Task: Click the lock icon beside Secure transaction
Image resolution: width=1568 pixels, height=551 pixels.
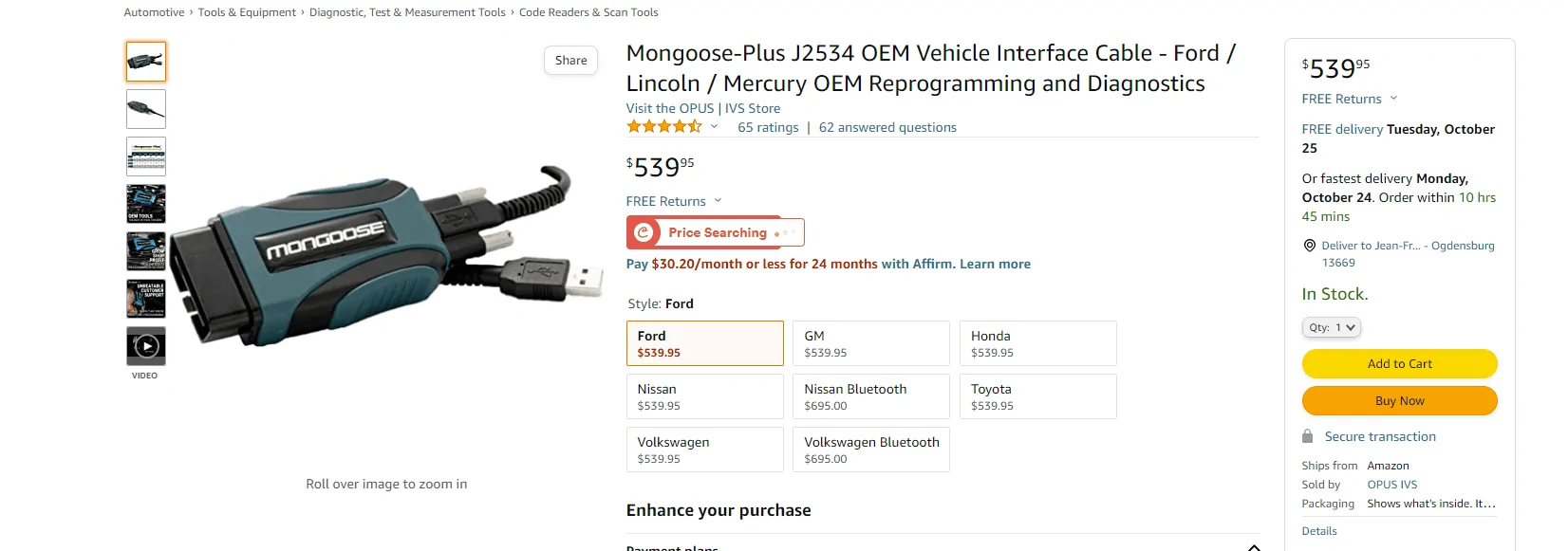Action: (1309, 436)
